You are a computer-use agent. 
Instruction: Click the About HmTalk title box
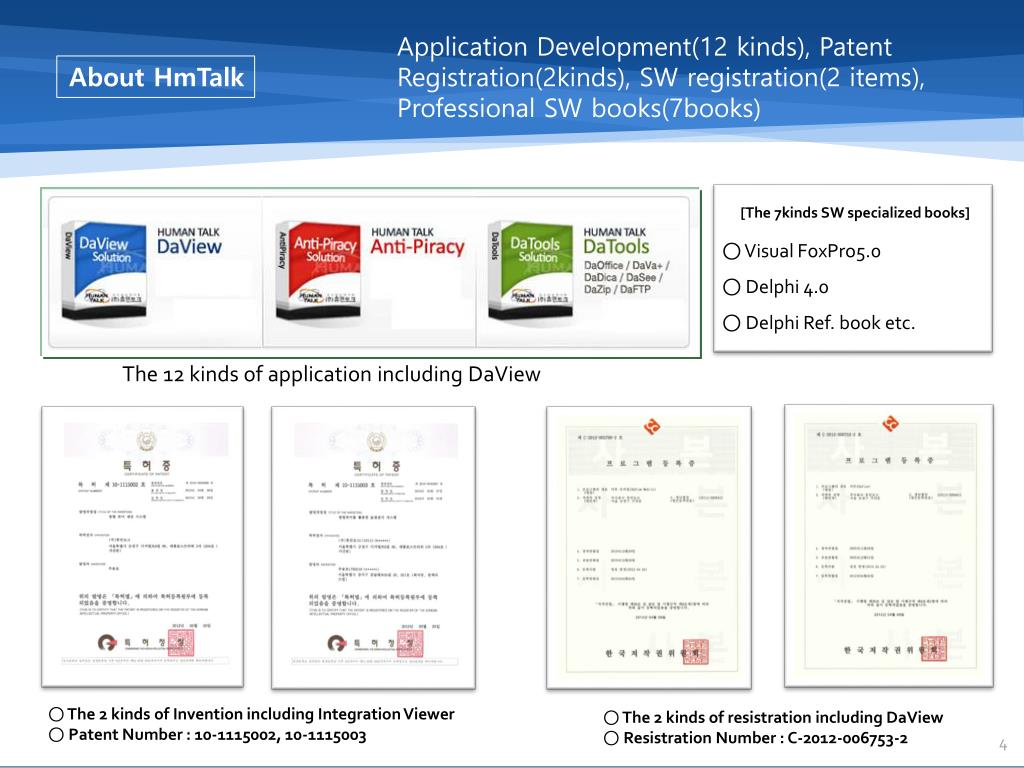155,77
